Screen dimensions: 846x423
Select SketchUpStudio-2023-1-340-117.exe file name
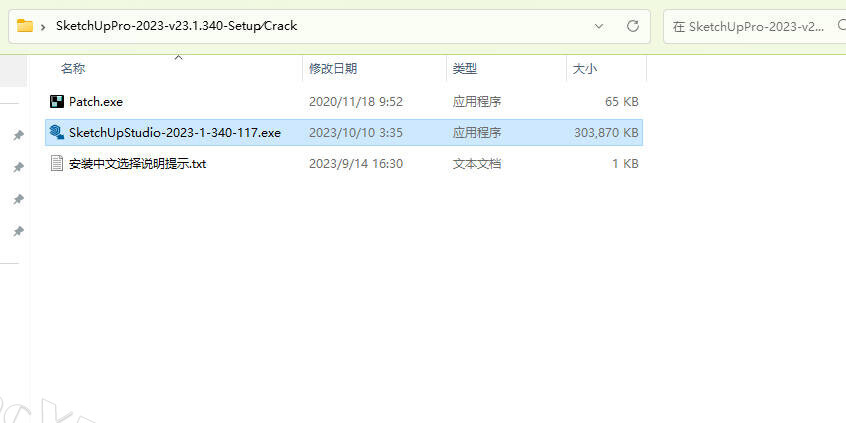click(175, 132)
